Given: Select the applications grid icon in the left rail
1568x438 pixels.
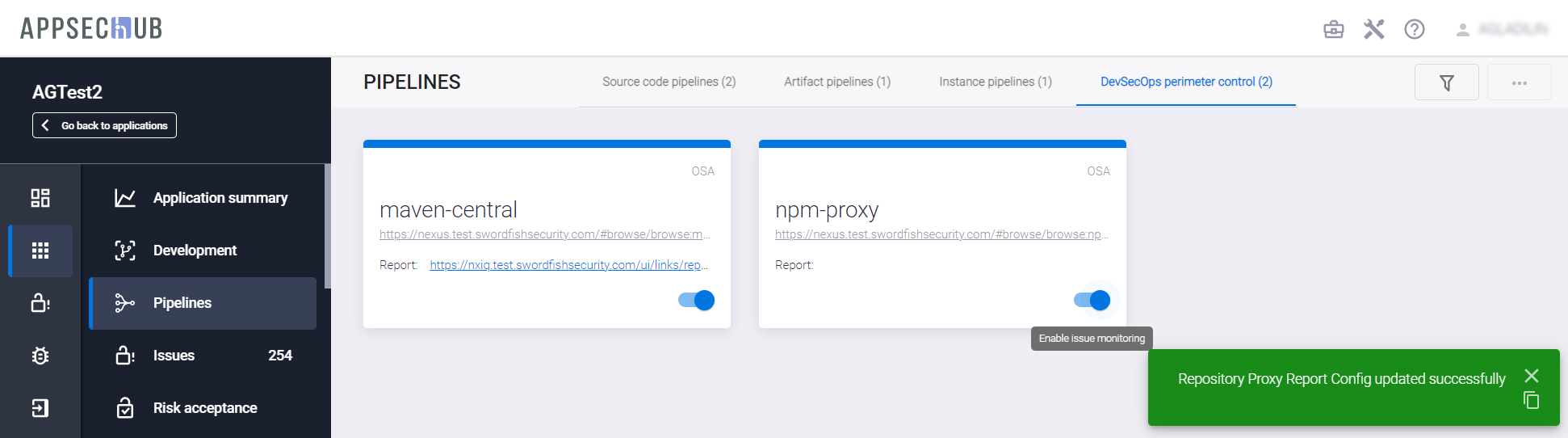Looking at the screenshot, I should (40, 251).
